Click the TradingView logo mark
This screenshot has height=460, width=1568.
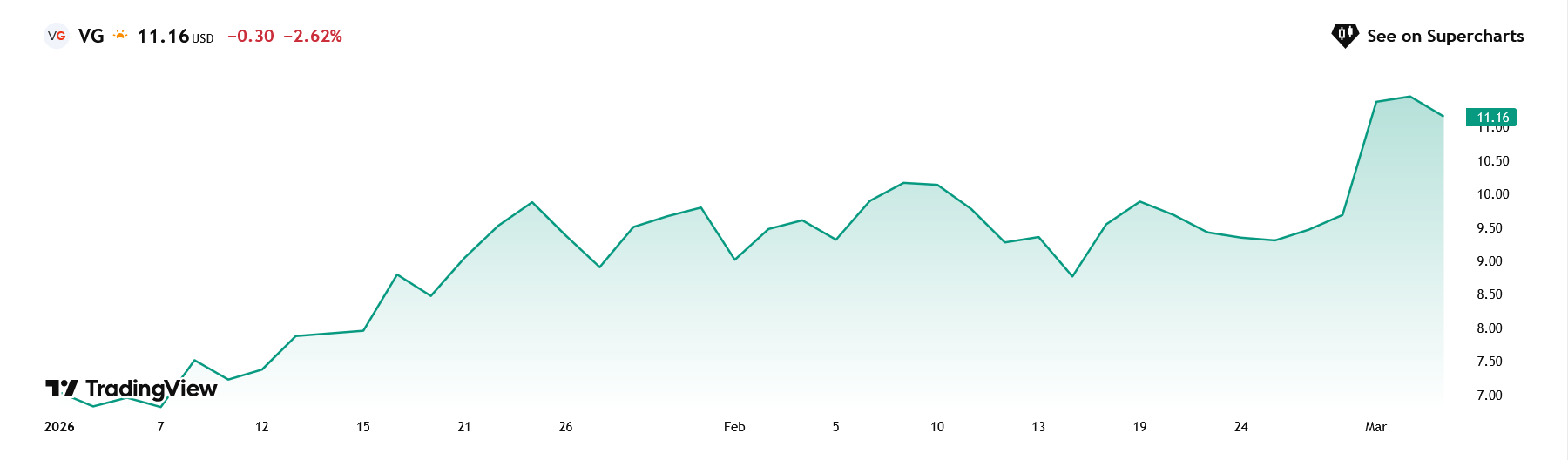pyautogui.click(x=62, y=388)
